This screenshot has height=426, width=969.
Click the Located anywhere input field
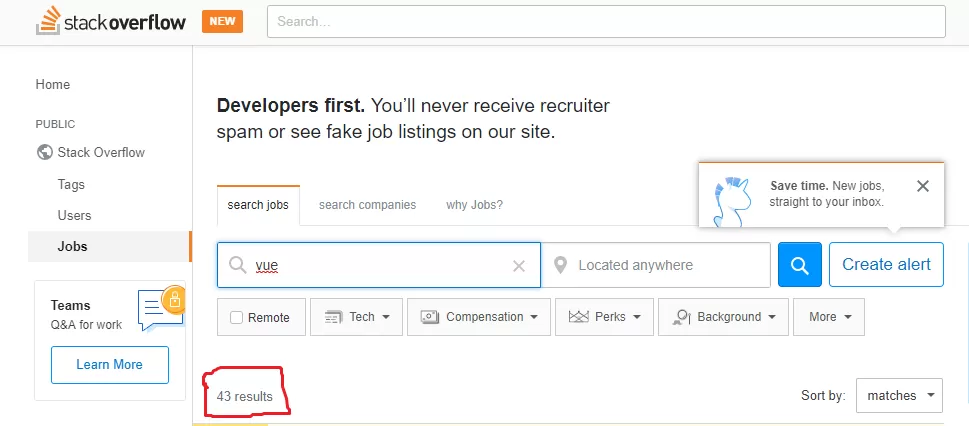point(656,265)
